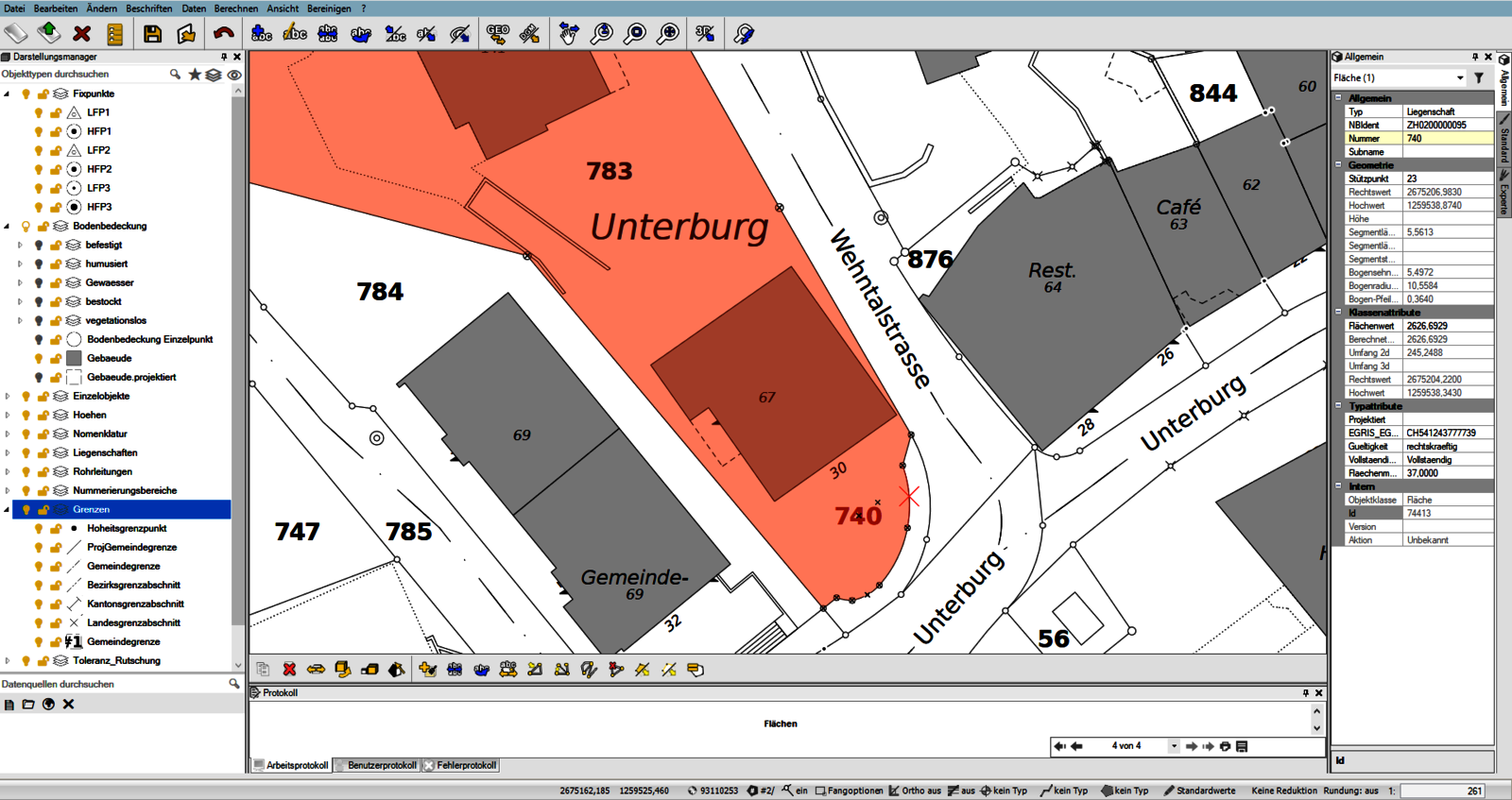Open the Berechnen menu
Viewport: 1512px width, 800px height.
pos(235,9)
